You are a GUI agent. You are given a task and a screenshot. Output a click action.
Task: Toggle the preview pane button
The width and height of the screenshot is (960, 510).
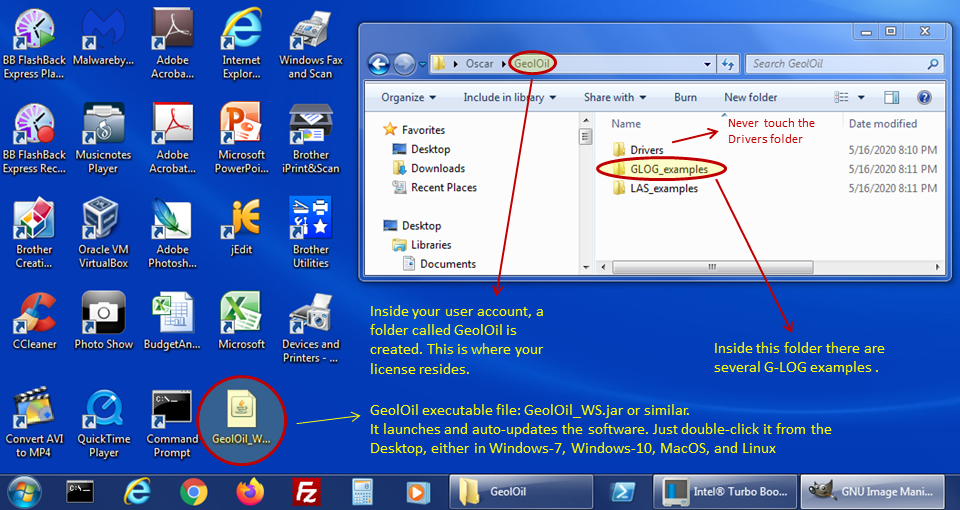tap(891, 97)
